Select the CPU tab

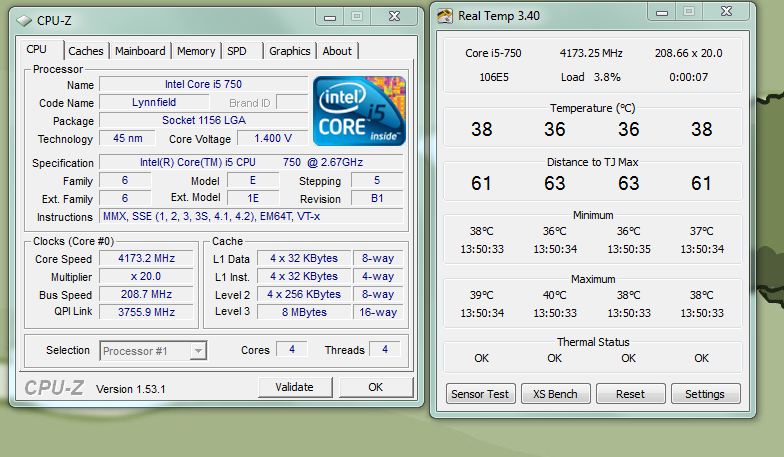click(36, 50)
